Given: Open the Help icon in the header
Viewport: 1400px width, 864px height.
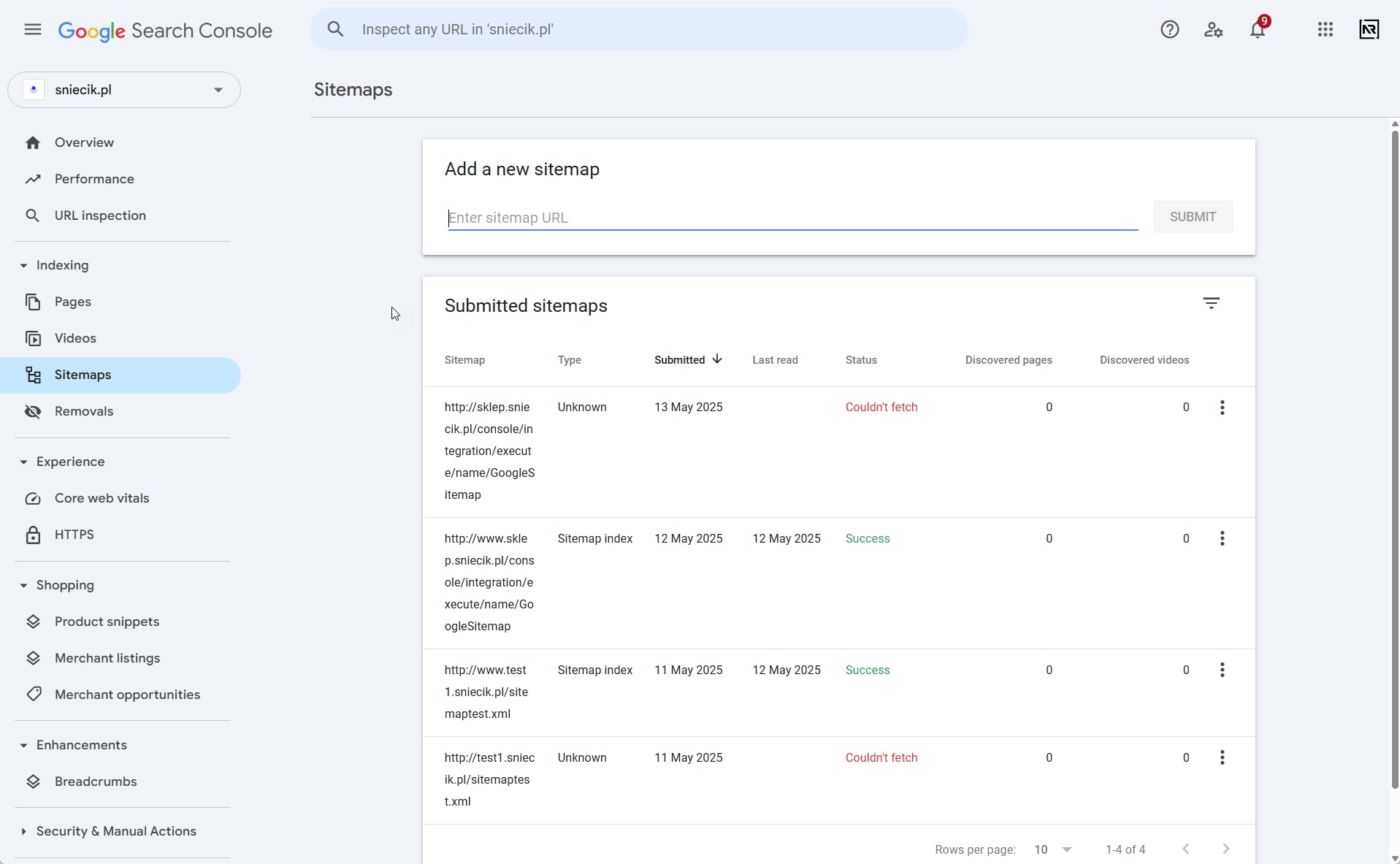Looking at the screenshot, I should (1170, 30).
